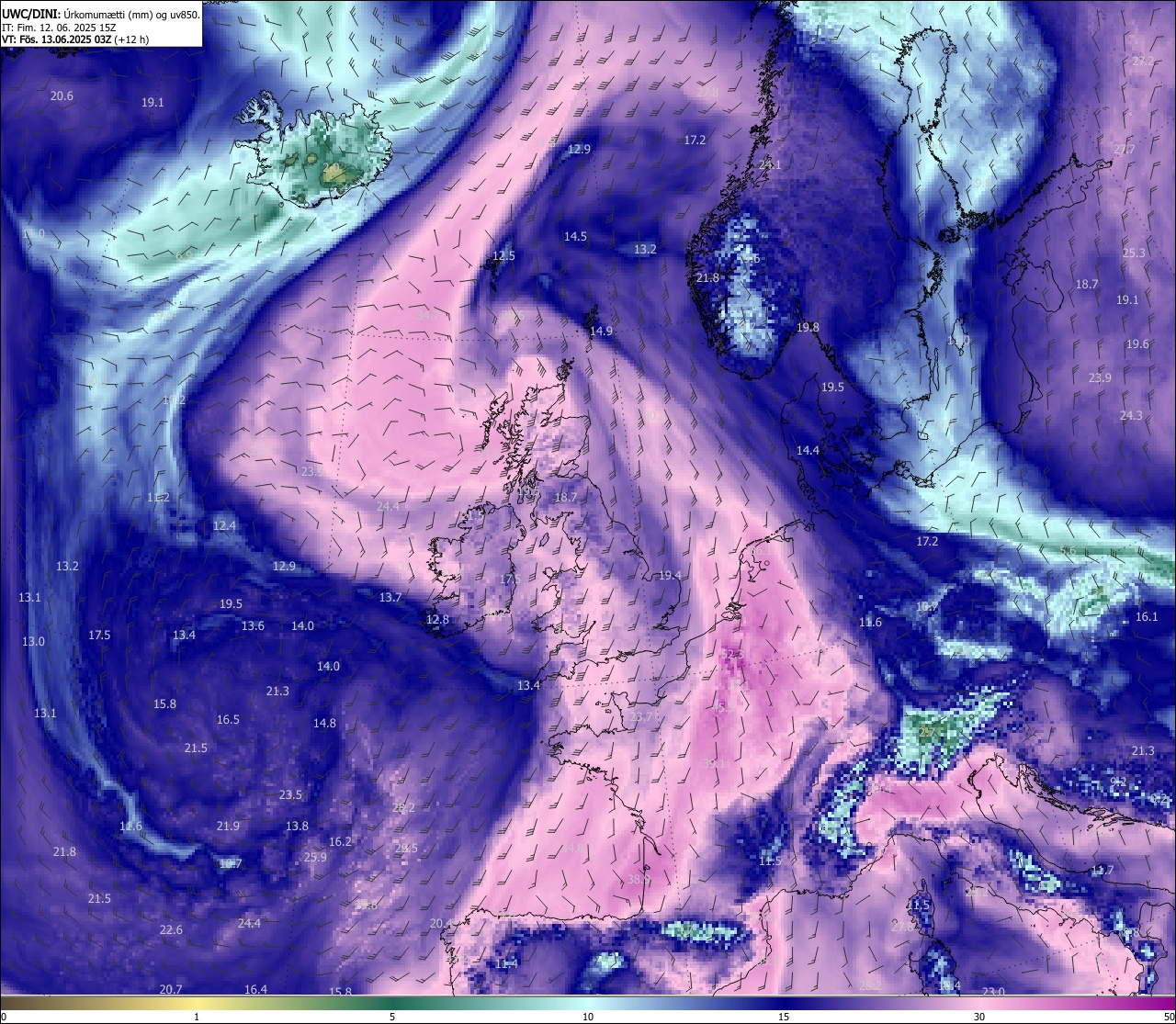Click the 11.4 value over Spain
1176x1024 pixels.
(x=506, y=963)
